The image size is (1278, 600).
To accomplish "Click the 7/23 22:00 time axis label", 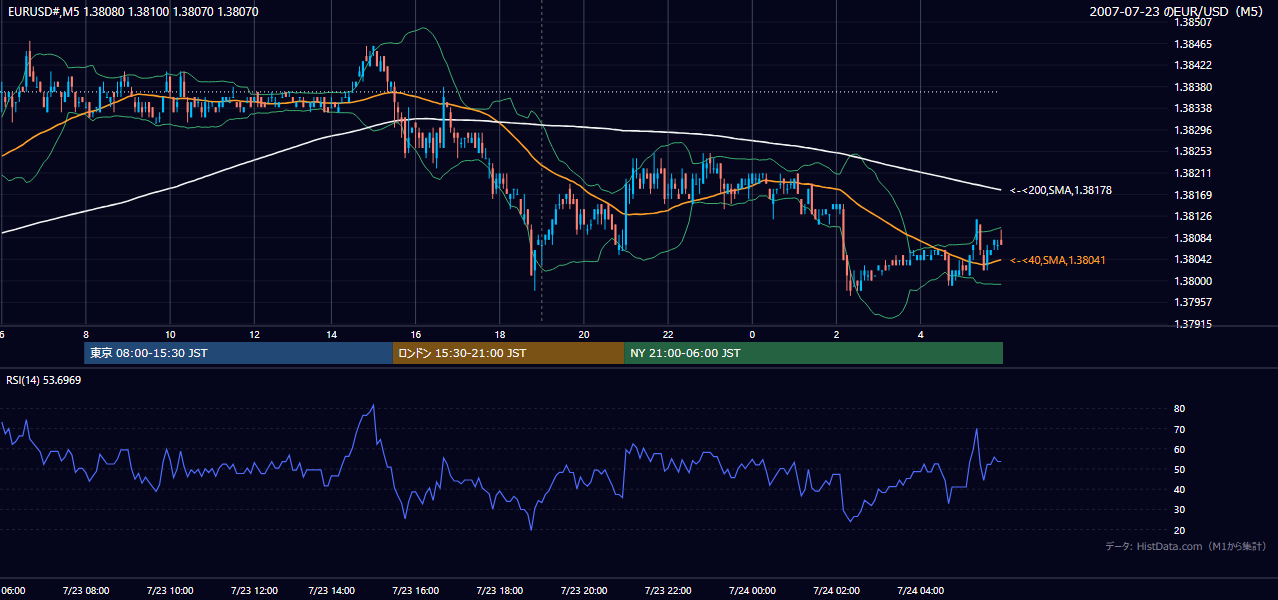I will 668,591.
